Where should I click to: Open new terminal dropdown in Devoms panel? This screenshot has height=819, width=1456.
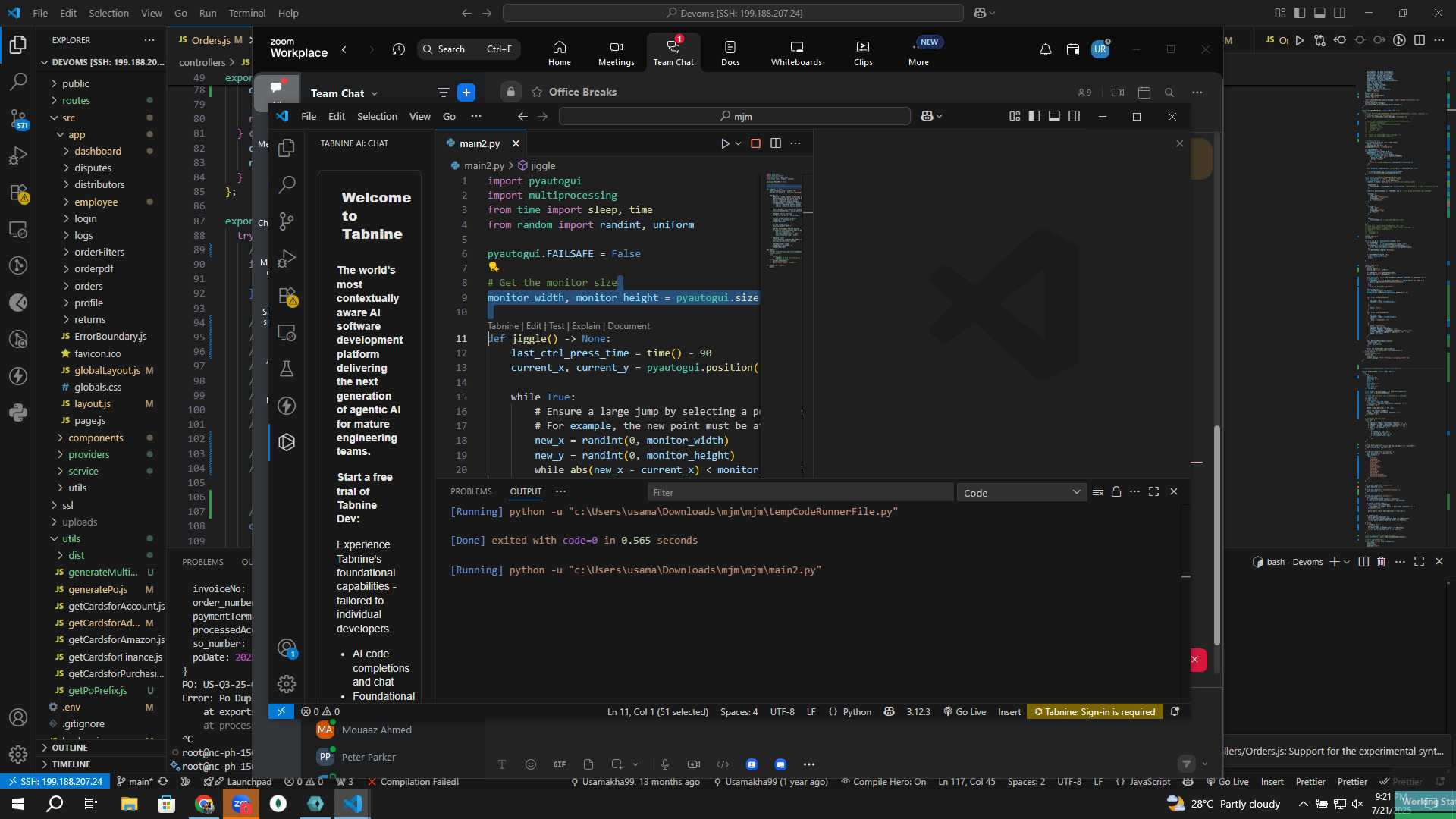point(1347,562)
